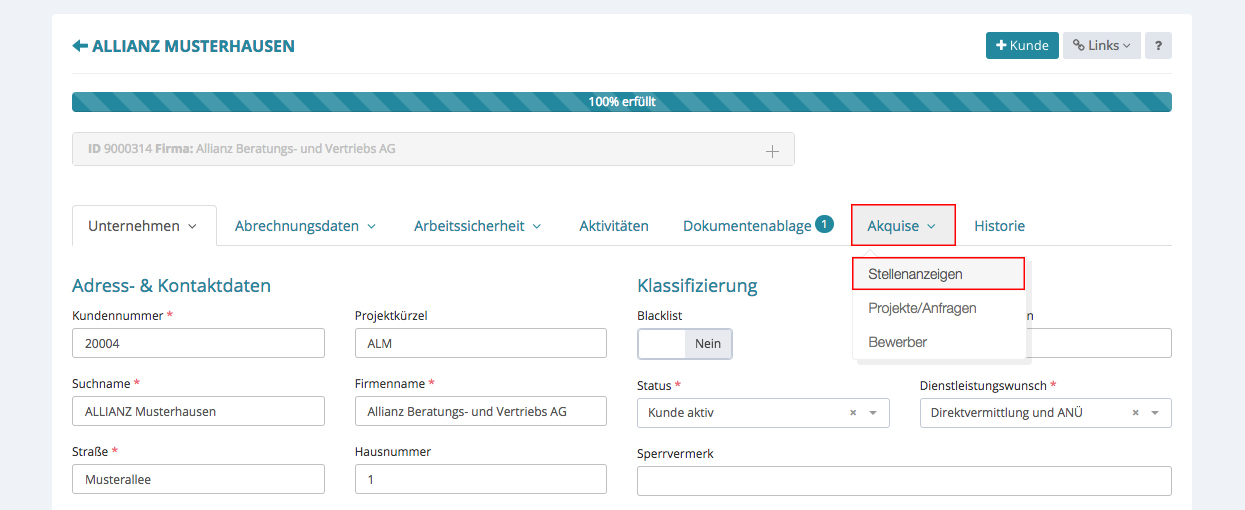
Task: Open the Status dropdown arrow
Action: [x=873, y=413]
